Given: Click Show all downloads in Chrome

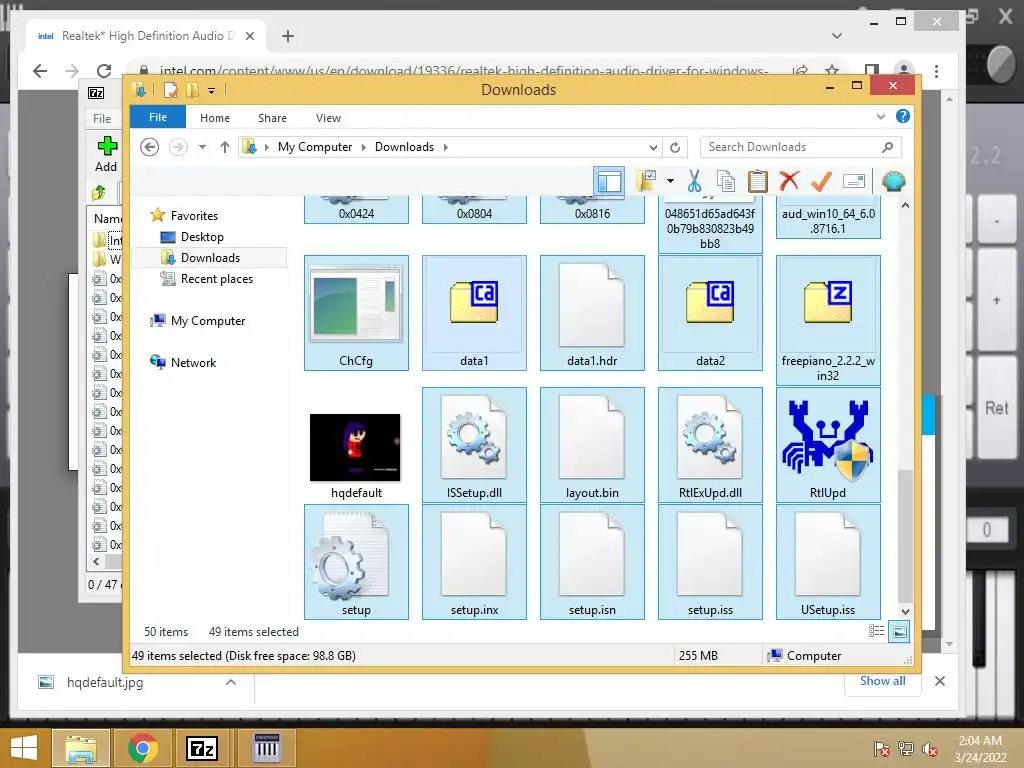Looking at the screenshot, I should point(882,680).
